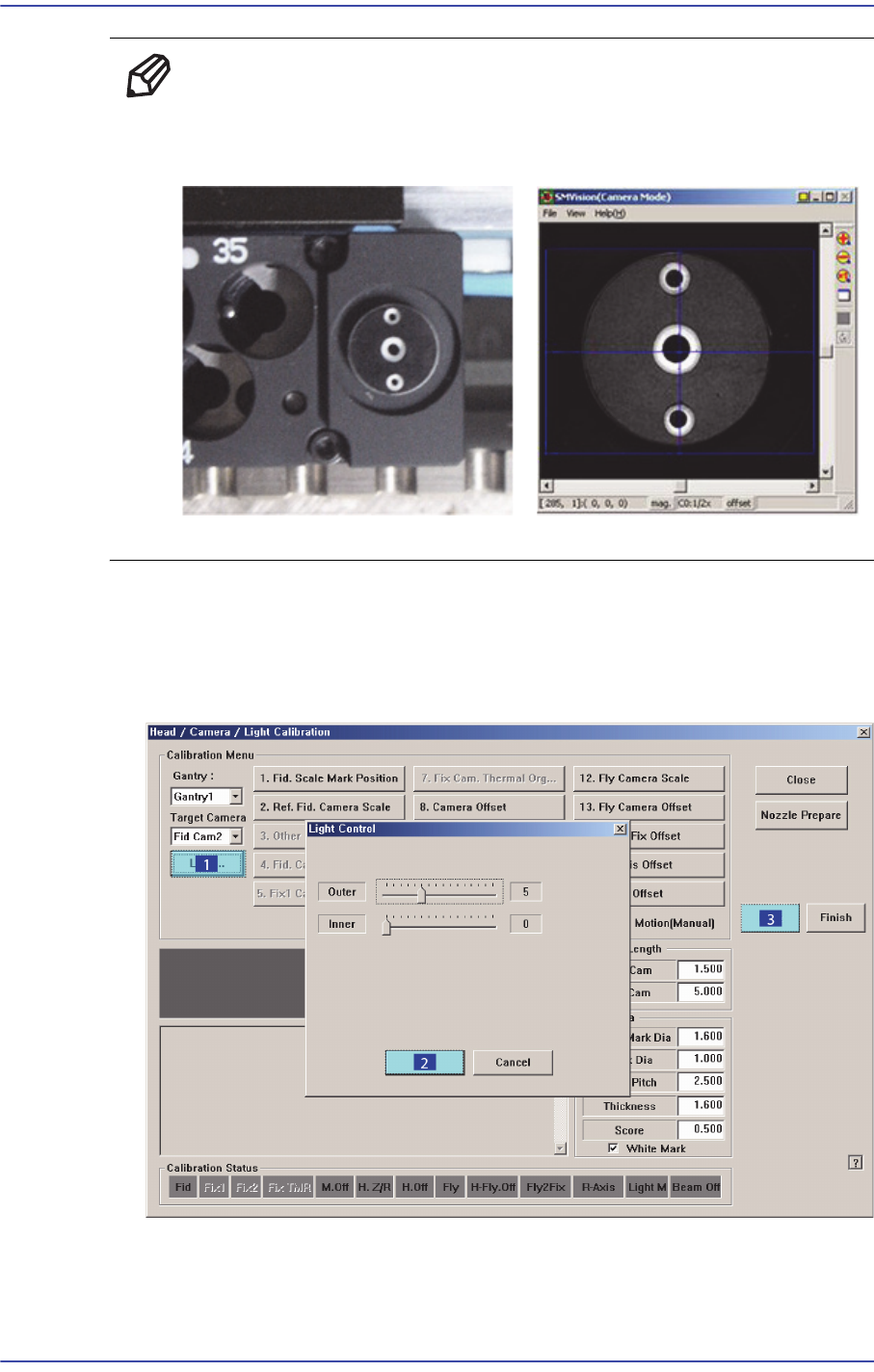Click SMVision vertical scrollbar down arrow
874x1372 pixels.
[x=825, y=472]
